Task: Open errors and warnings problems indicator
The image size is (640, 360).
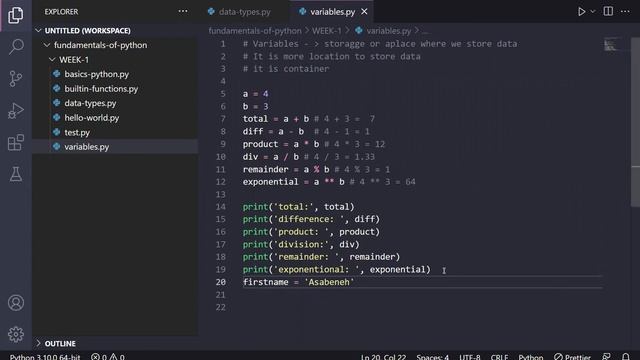Action: (x=108, y=357)
